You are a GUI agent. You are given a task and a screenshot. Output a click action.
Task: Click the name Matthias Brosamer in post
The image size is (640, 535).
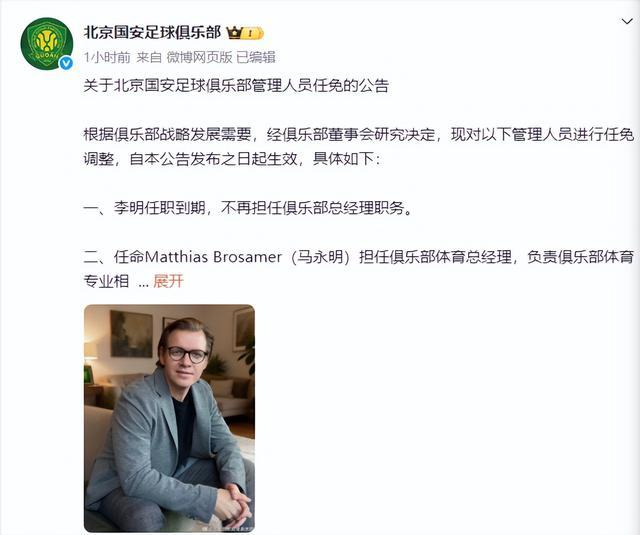[213, 257]
